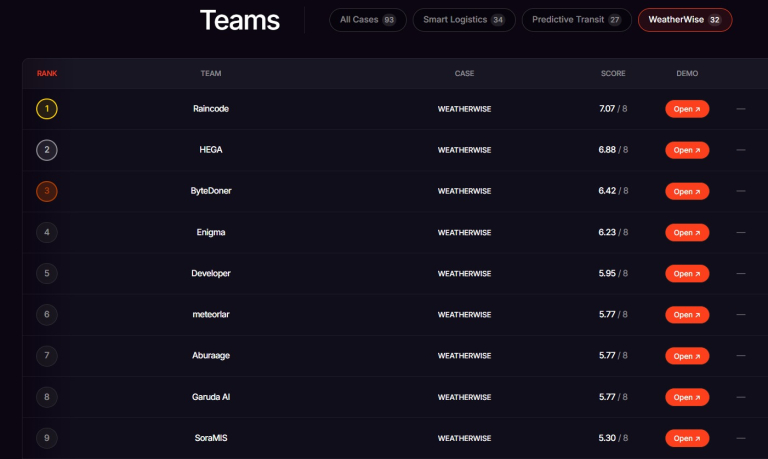Viewport: 768px width, 459px height.
Task: Click the rank 4 badge icon
Action: point(46,232)
